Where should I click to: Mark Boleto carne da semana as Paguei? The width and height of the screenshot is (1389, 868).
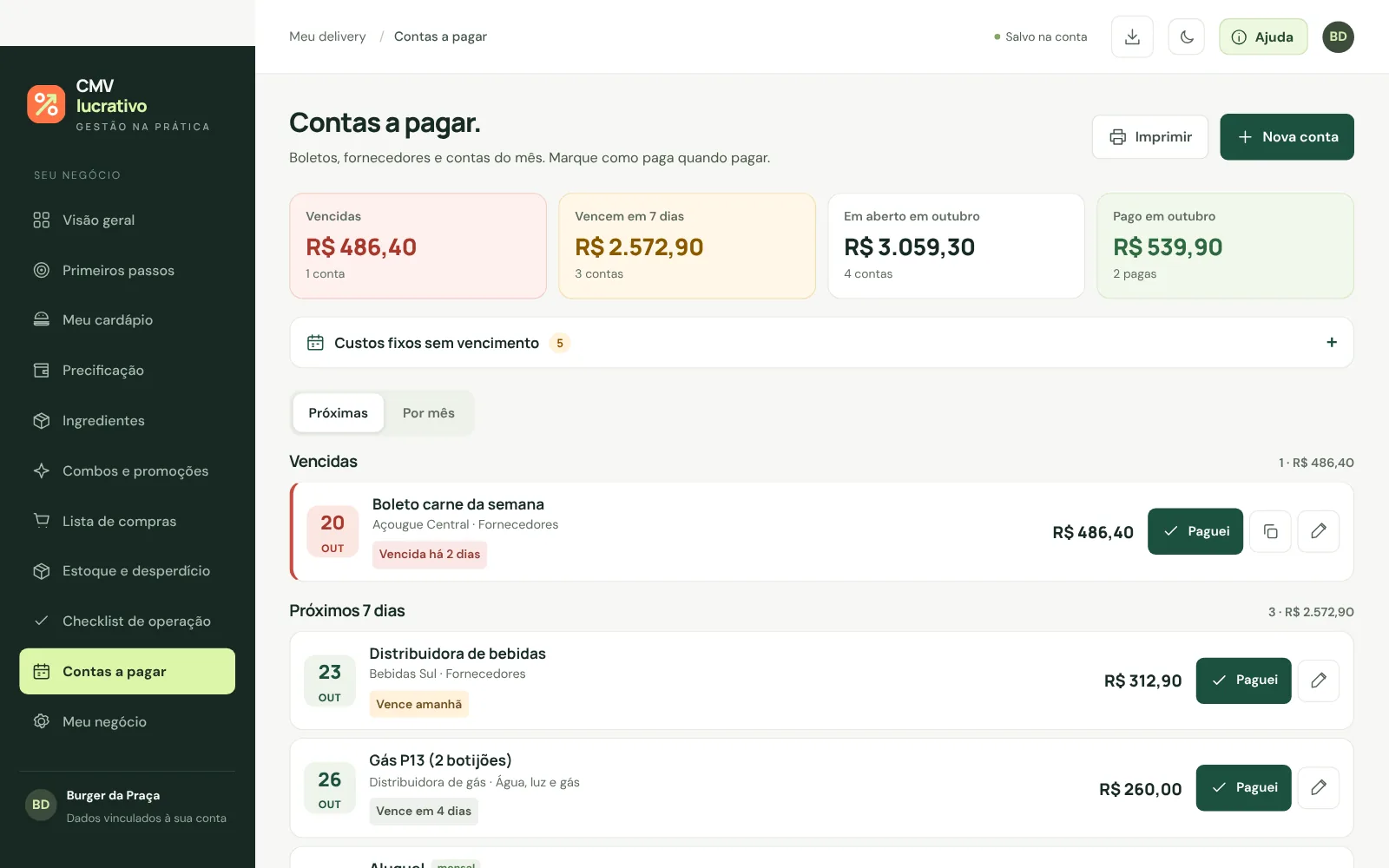1195,531
